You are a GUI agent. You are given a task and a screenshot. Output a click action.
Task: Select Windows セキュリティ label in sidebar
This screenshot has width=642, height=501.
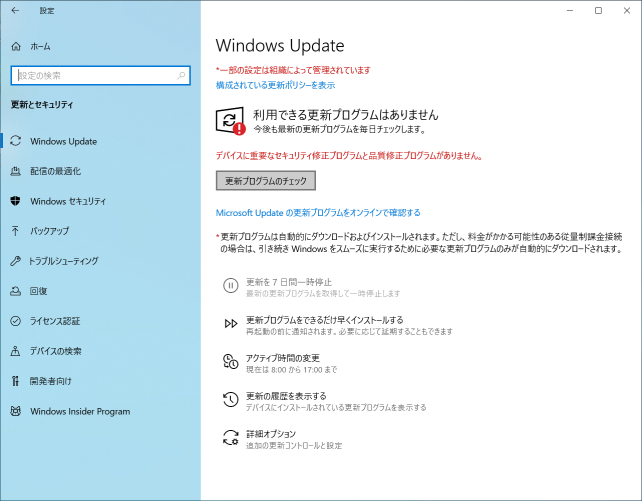click(x=68, y=201)
